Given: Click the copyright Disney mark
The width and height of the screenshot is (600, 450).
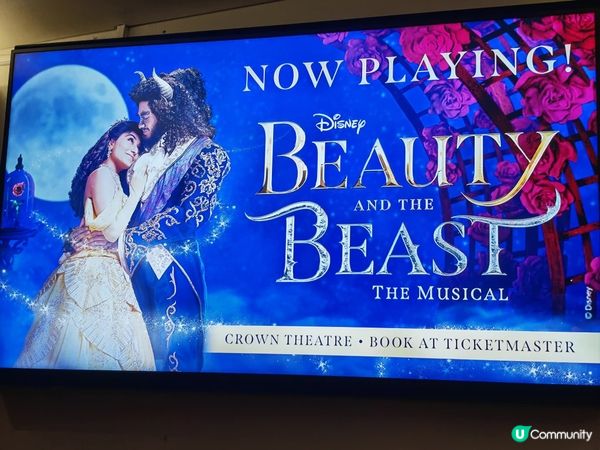Looking at the screenshot, I should click(588, 302).
